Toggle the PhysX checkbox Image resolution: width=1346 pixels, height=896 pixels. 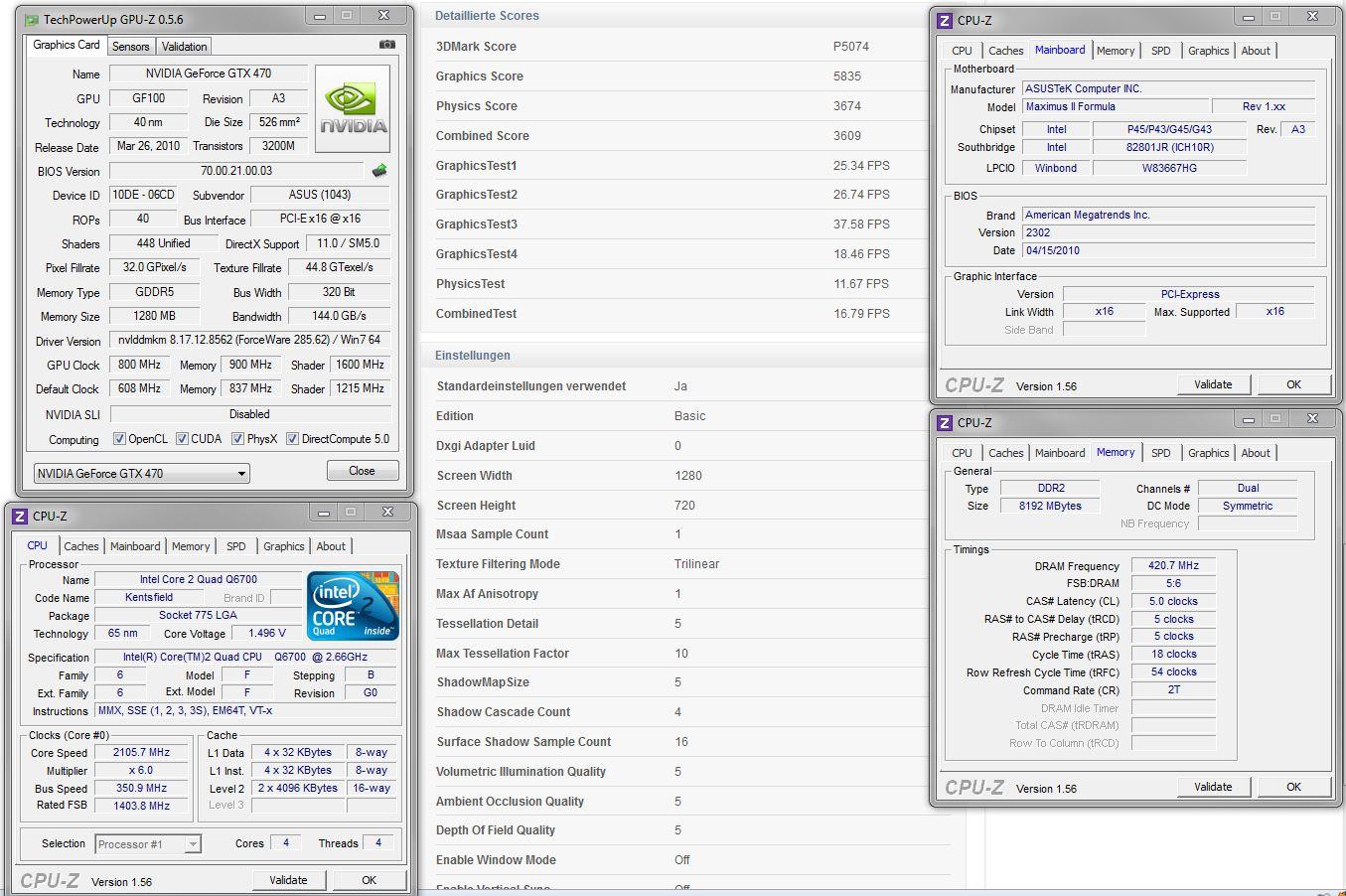point(237,439)
